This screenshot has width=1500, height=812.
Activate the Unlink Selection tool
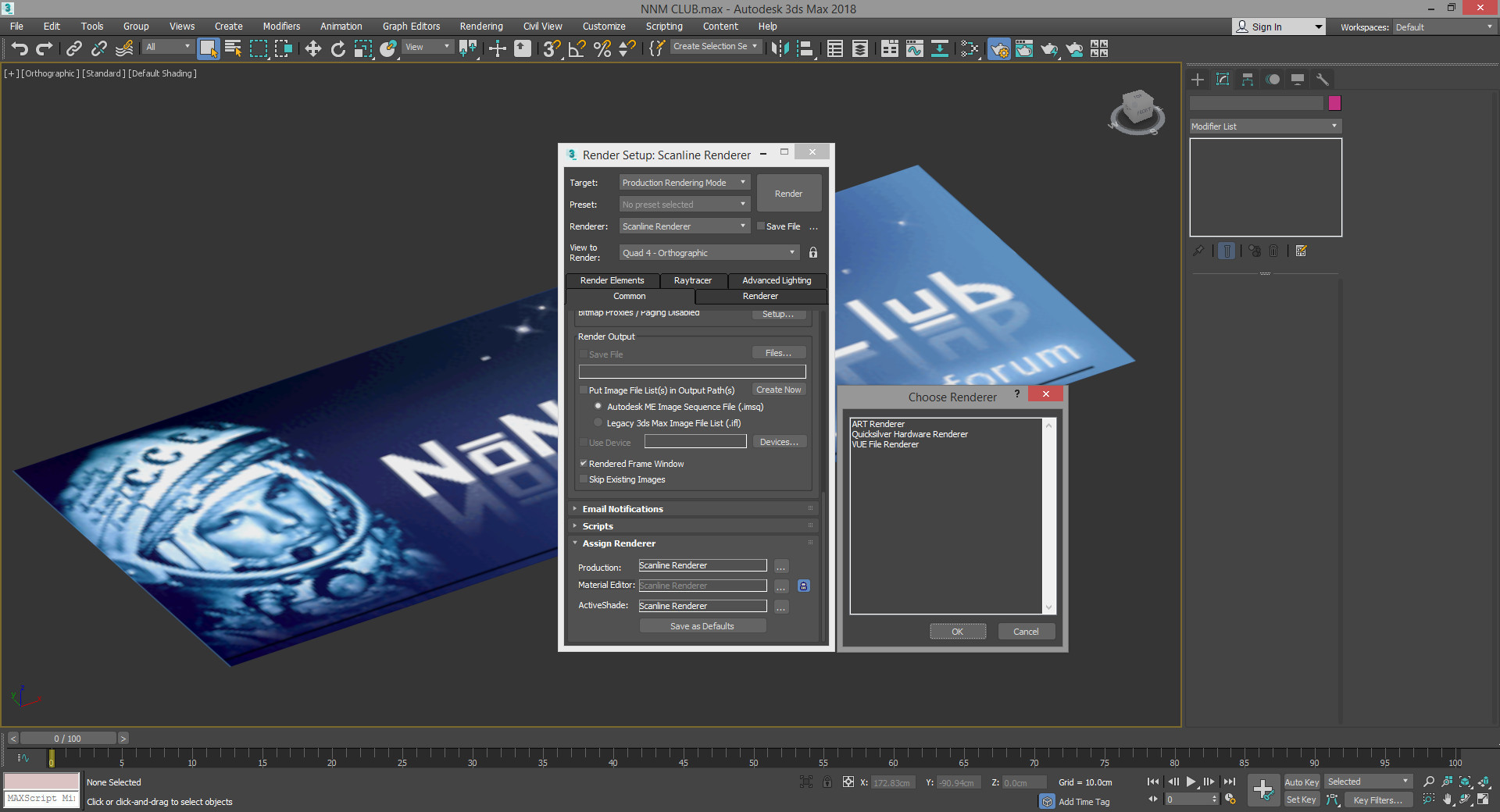98,48
